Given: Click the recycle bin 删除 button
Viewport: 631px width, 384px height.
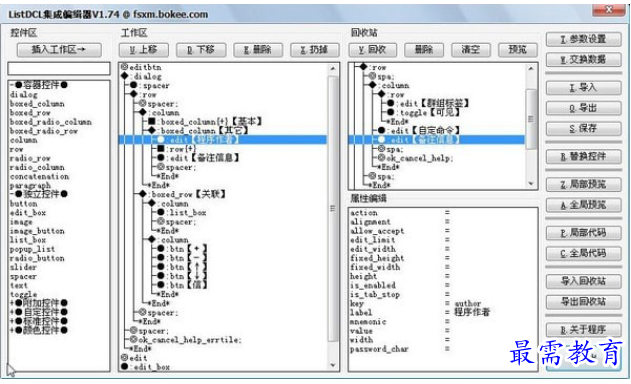Looking at the screenshot, I should tap(424, 50).
